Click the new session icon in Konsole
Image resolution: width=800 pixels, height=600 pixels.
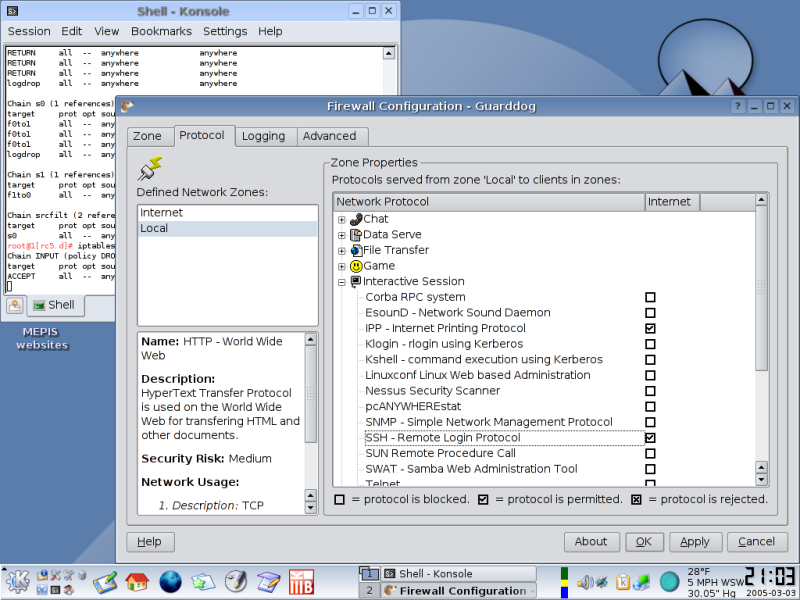pos(16,306)
